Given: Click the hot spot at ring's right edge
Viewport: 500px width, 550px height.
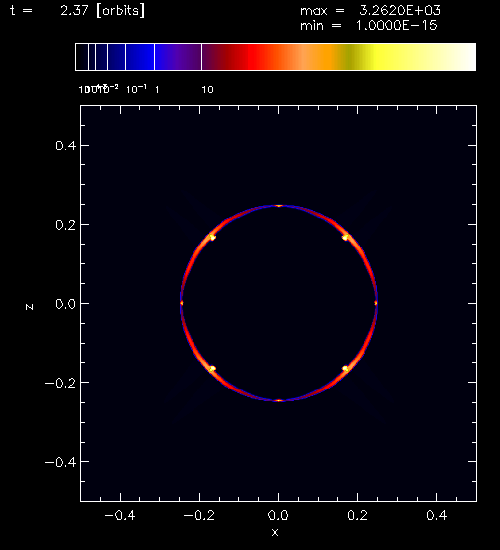Looking at the screenshot, I should (x=376, y=303).
